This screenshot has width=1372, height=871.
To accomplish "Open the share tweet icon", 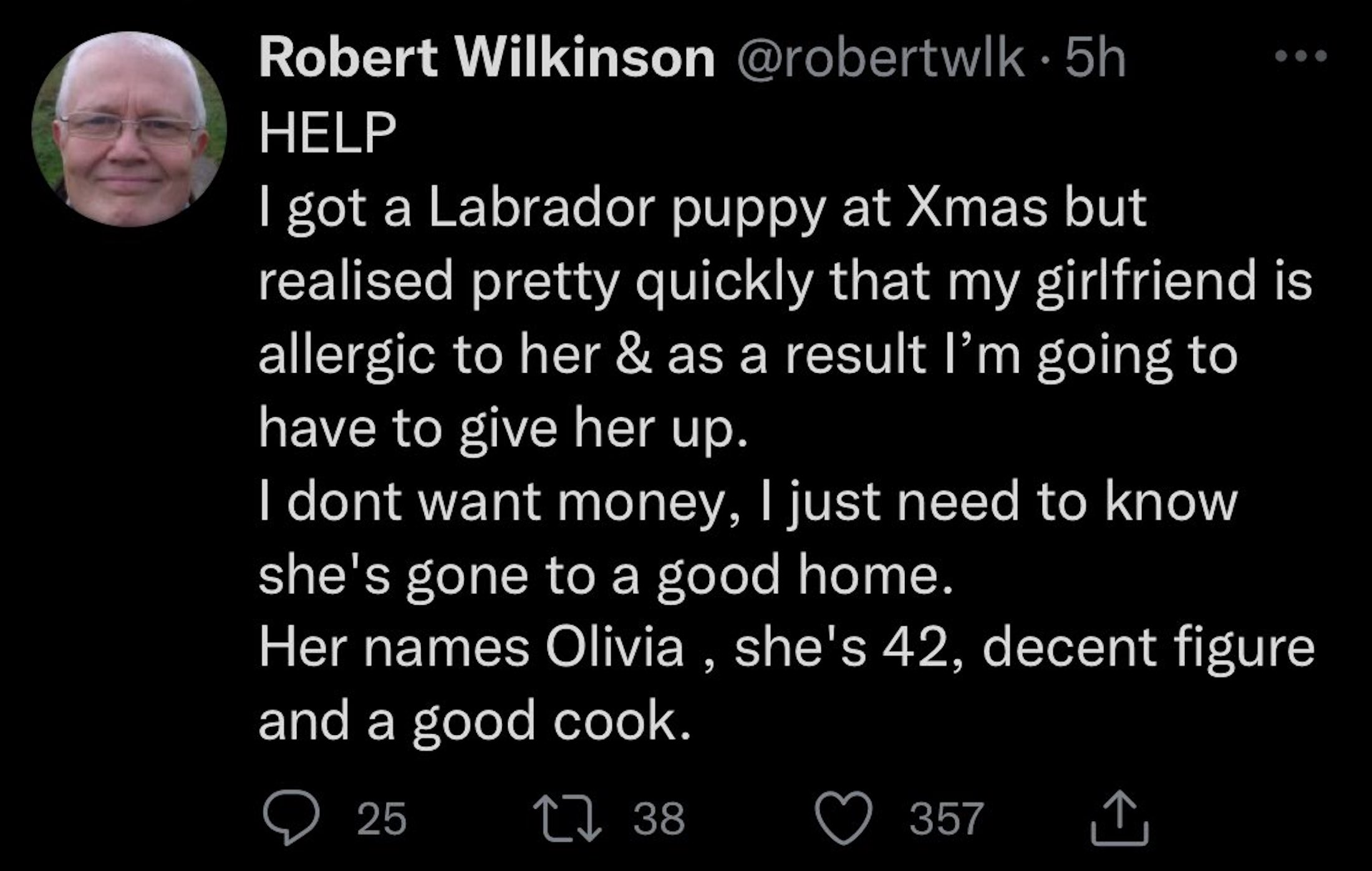I will (1119, 818).
